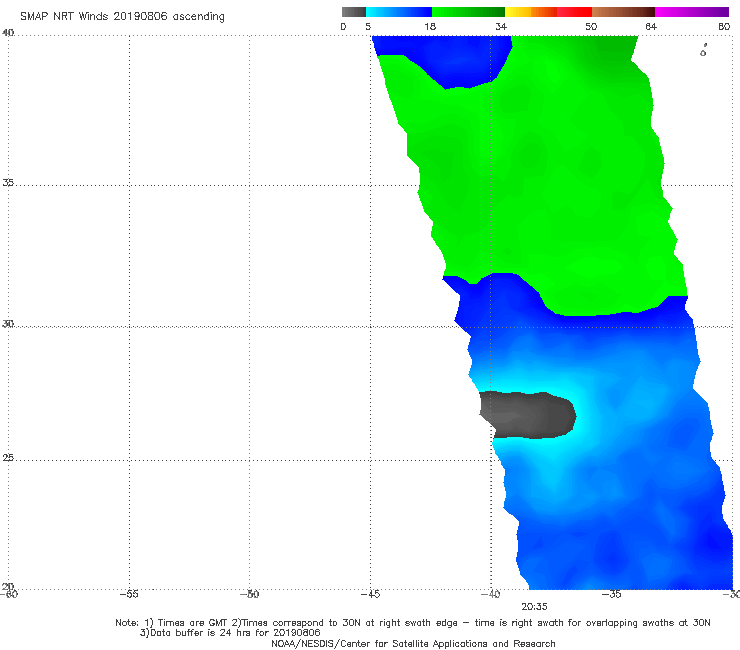Click the yellow-orange segment of the color bar
Viewport: 740px width, 650px height.
[531, 12]
